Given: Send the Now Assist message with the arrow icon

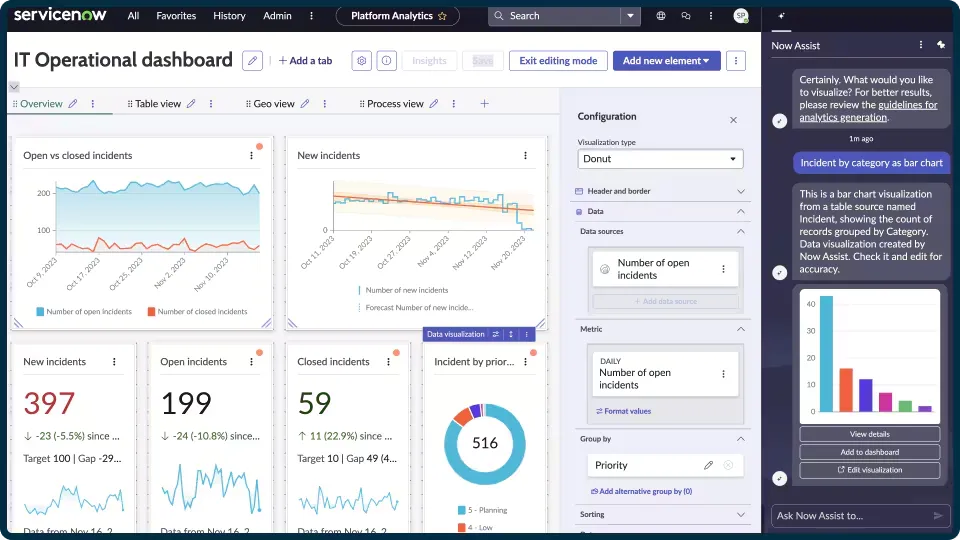Looking at the screenshot, I should 938,516.
